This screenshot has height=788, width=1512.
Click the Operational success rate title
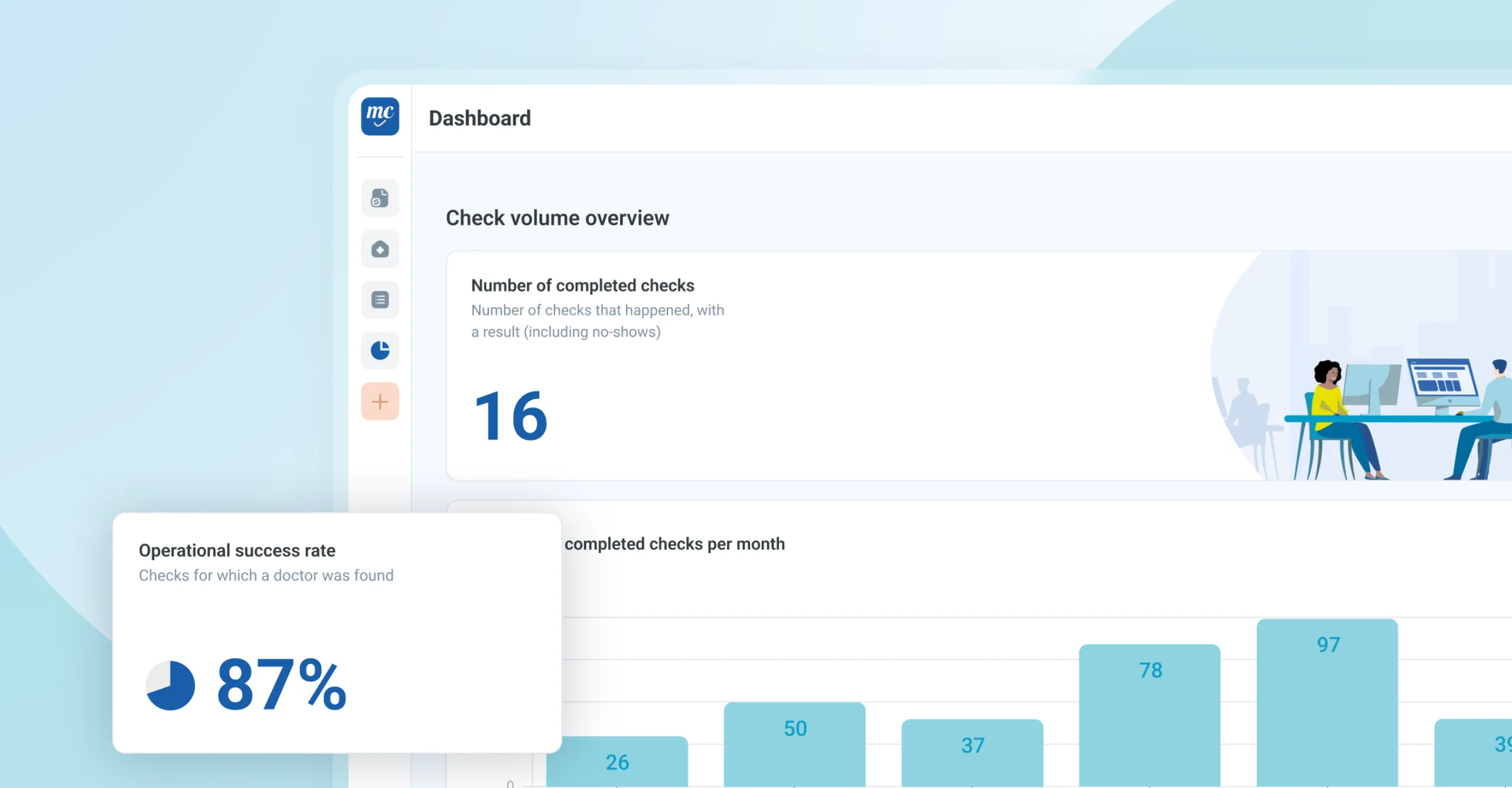[237, 551]
